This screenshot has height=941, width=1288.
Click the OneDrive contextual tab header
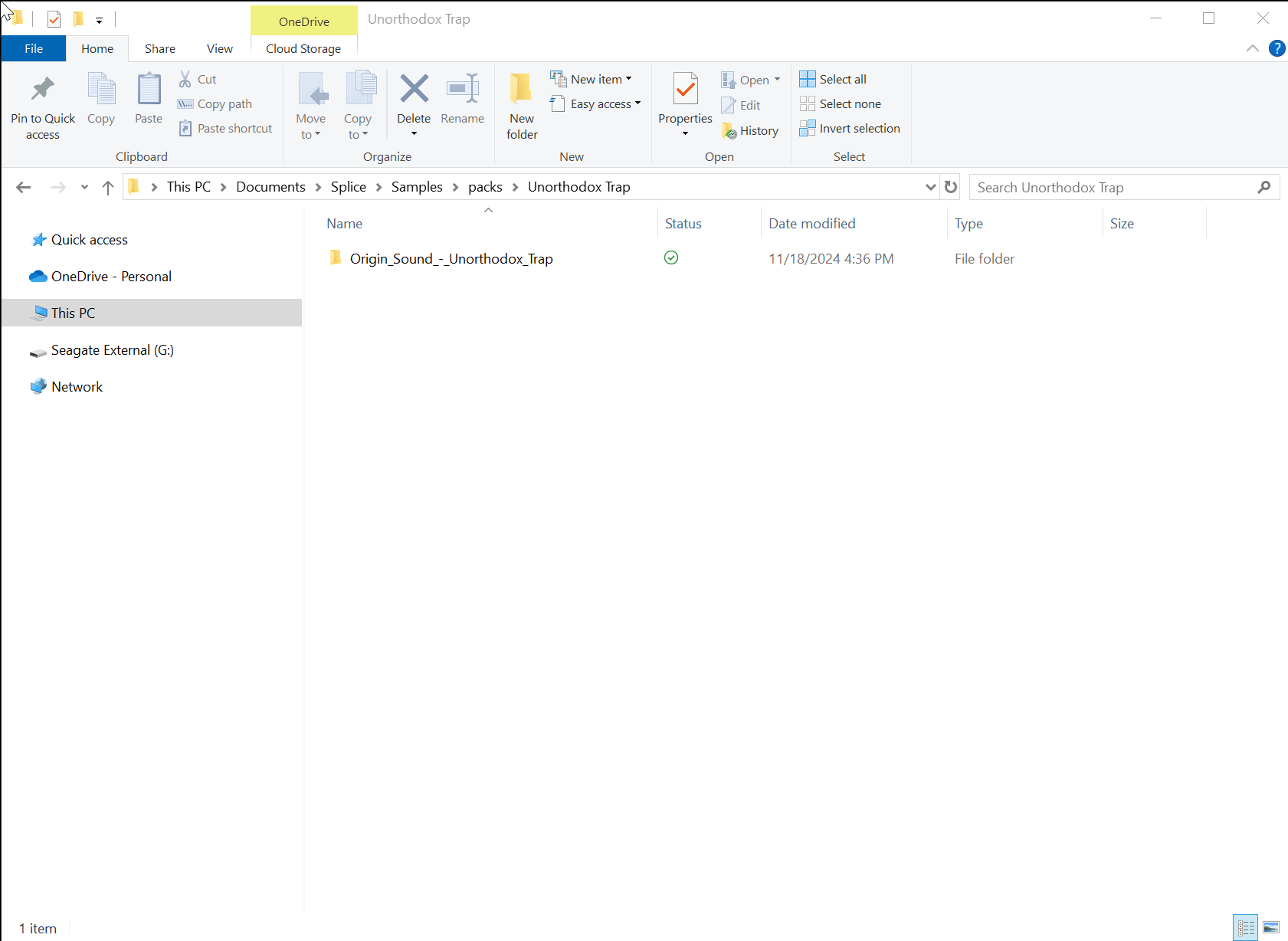tap(304, 21)
